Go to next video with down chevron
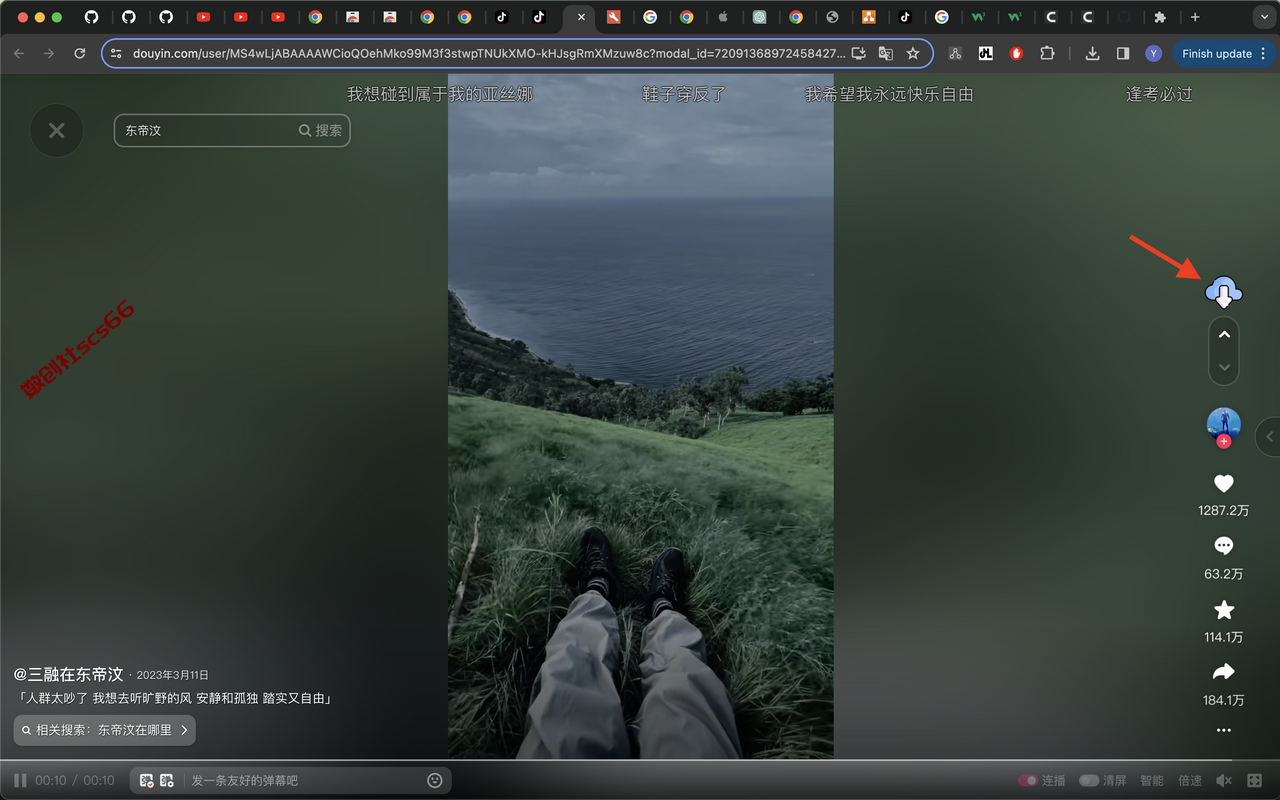The width and height of the screenshot is (1280, 800). (x=1224, y=367)
